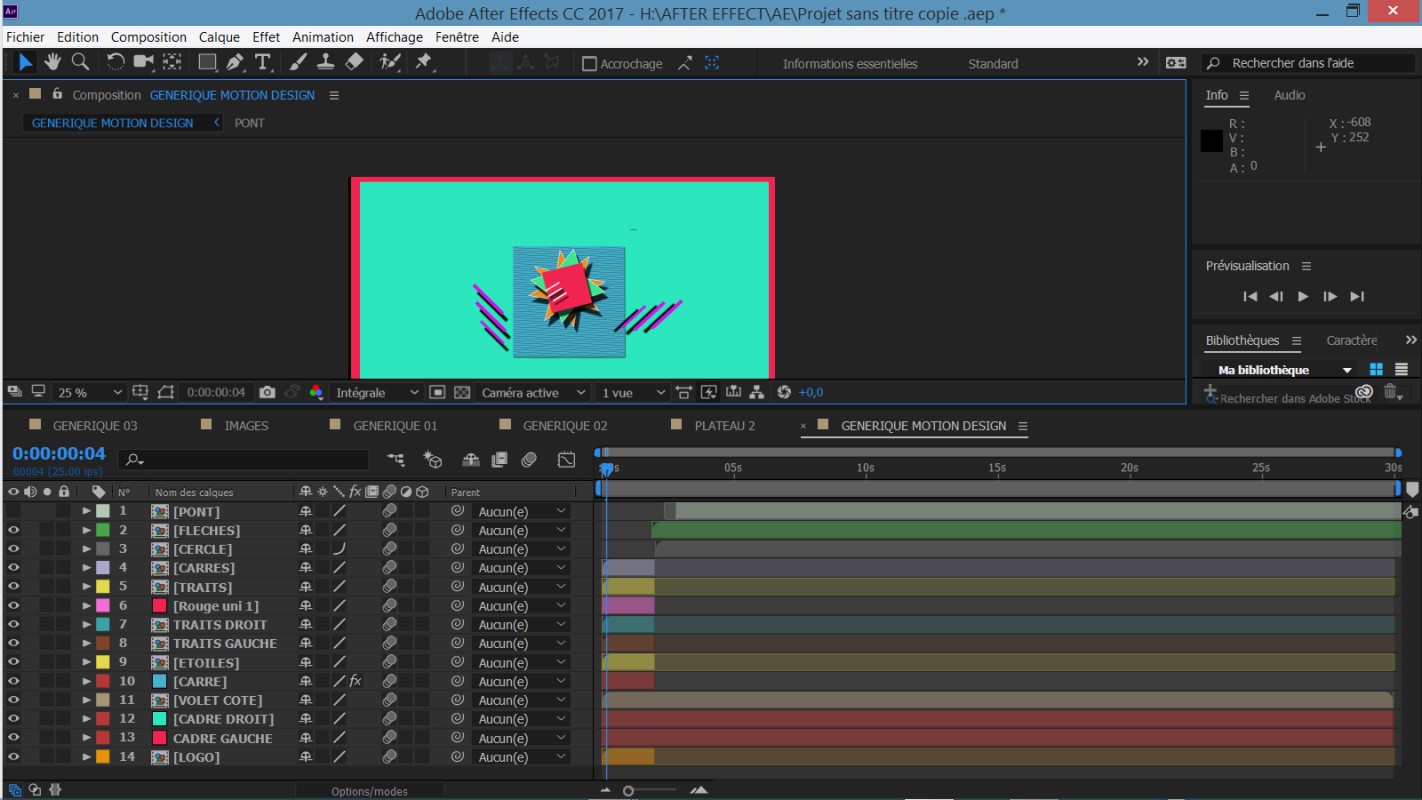Toggle the fx switch on CARRE layer

tap(355, 681)
